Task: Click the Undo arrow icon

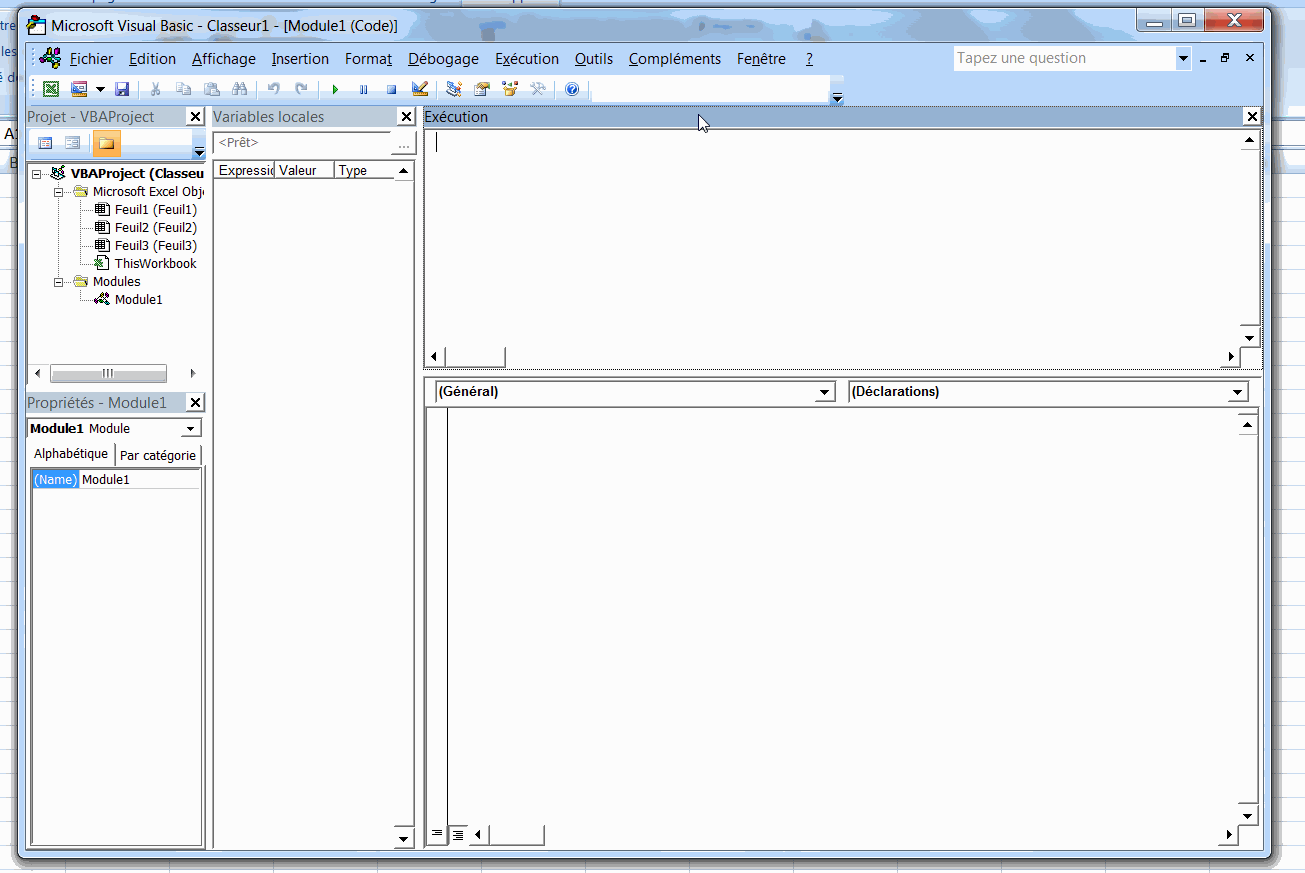Action: coord(273,89)
